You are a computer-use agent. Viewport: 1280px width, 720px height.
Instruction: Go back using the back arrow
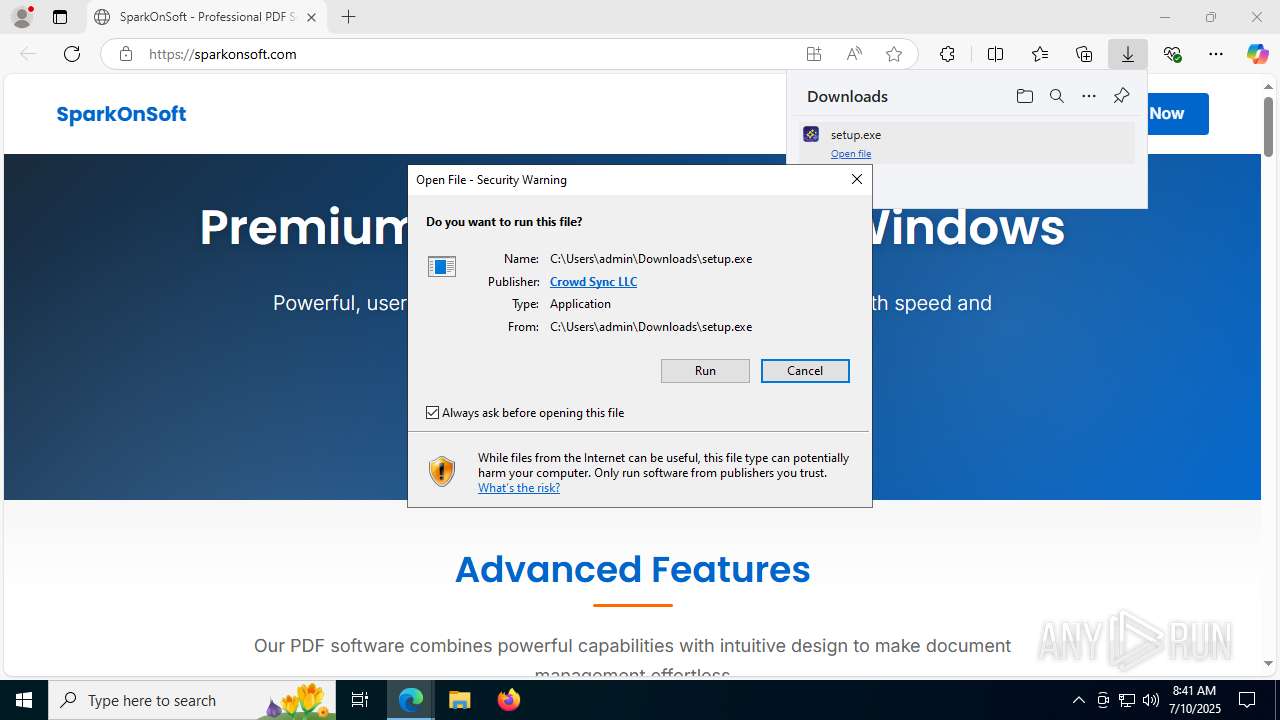28,54
